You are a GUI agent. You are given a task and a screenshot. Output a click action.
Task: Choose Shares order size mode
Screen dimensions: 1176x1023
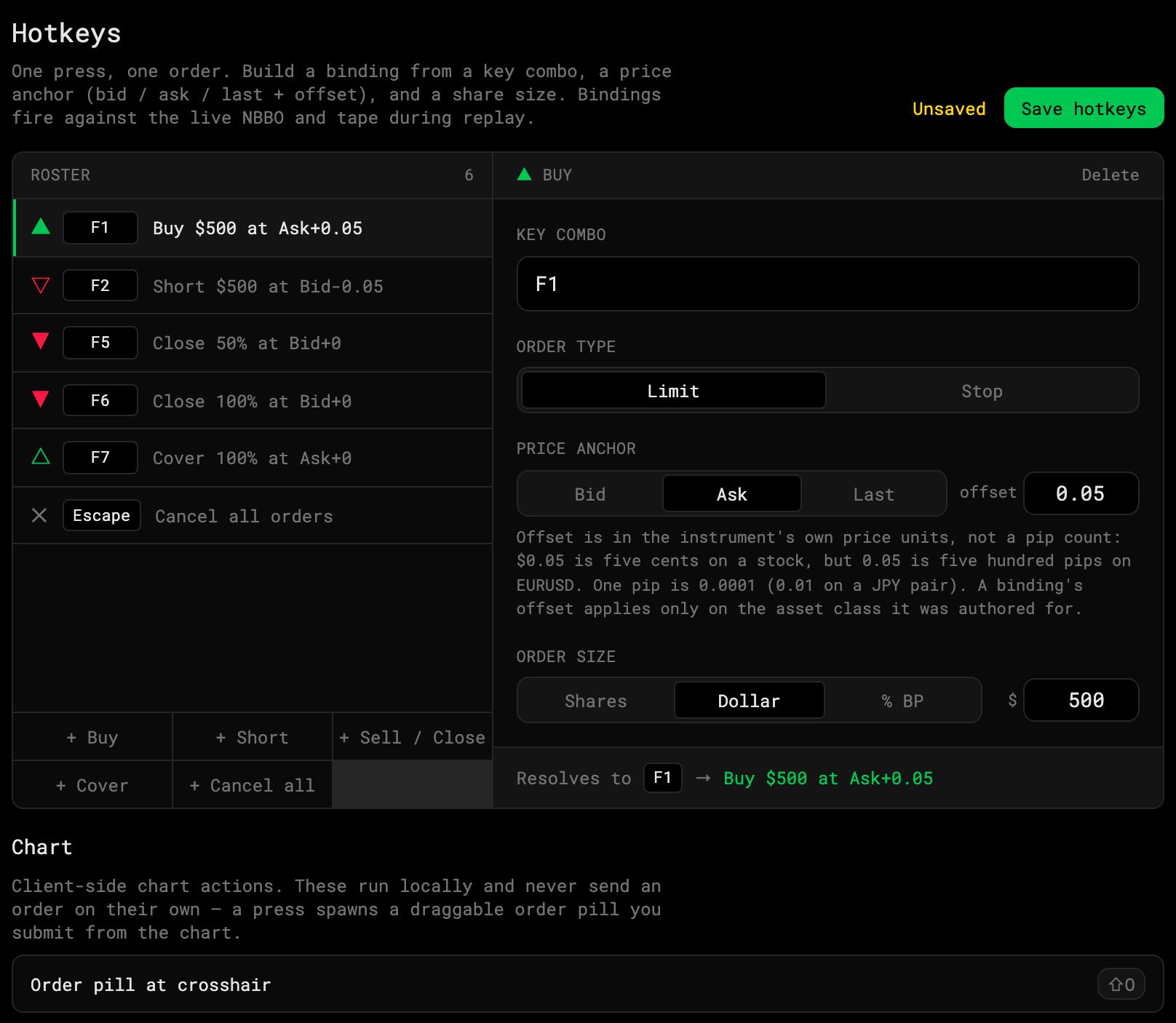[596, 701]
